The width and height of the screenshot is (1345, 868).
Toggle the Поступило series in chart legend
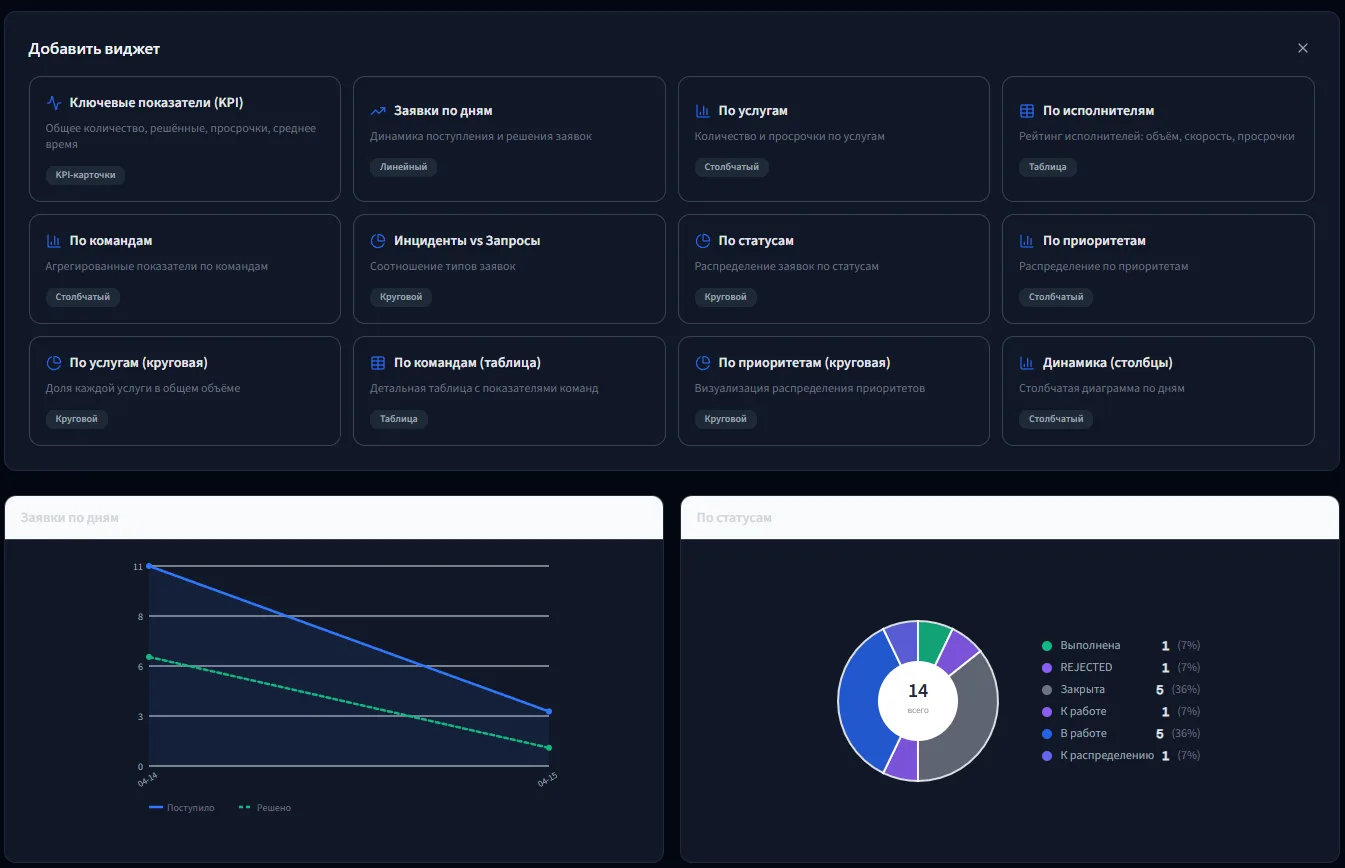(182, 807)
